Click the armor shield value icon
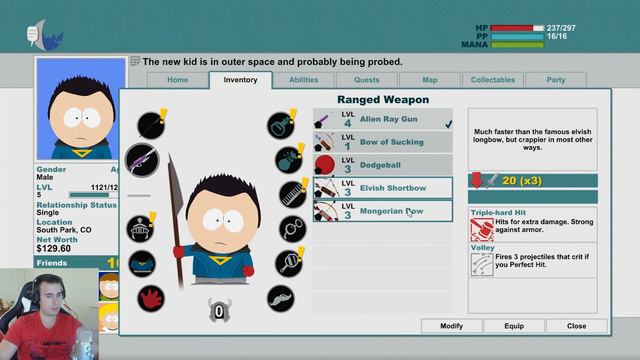The width and height of the screenshot is (640, 360). (x=219, y=311)
